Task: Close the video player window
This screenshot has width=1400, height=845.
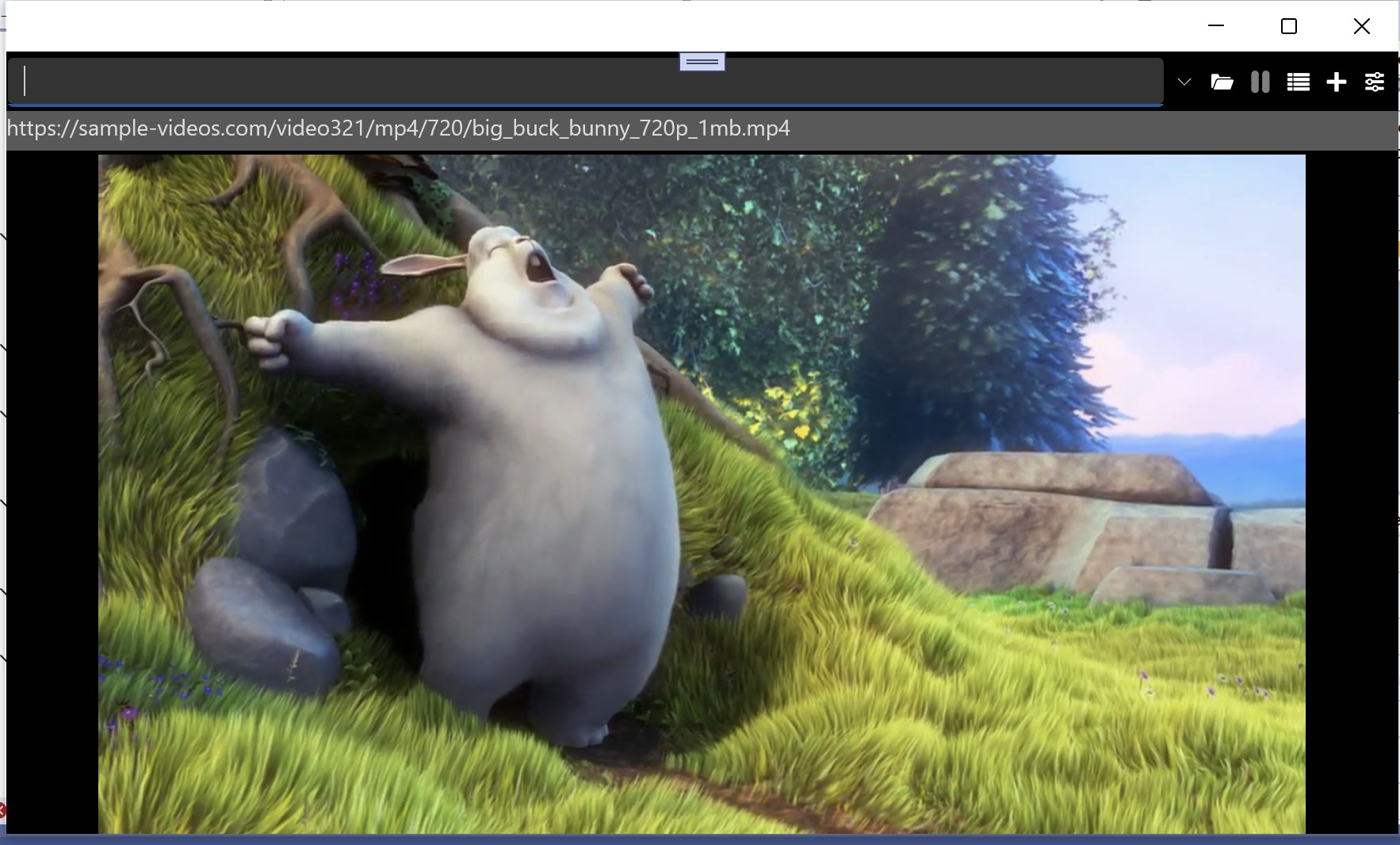Action: pyautogui.click(x=1362, y=26)
